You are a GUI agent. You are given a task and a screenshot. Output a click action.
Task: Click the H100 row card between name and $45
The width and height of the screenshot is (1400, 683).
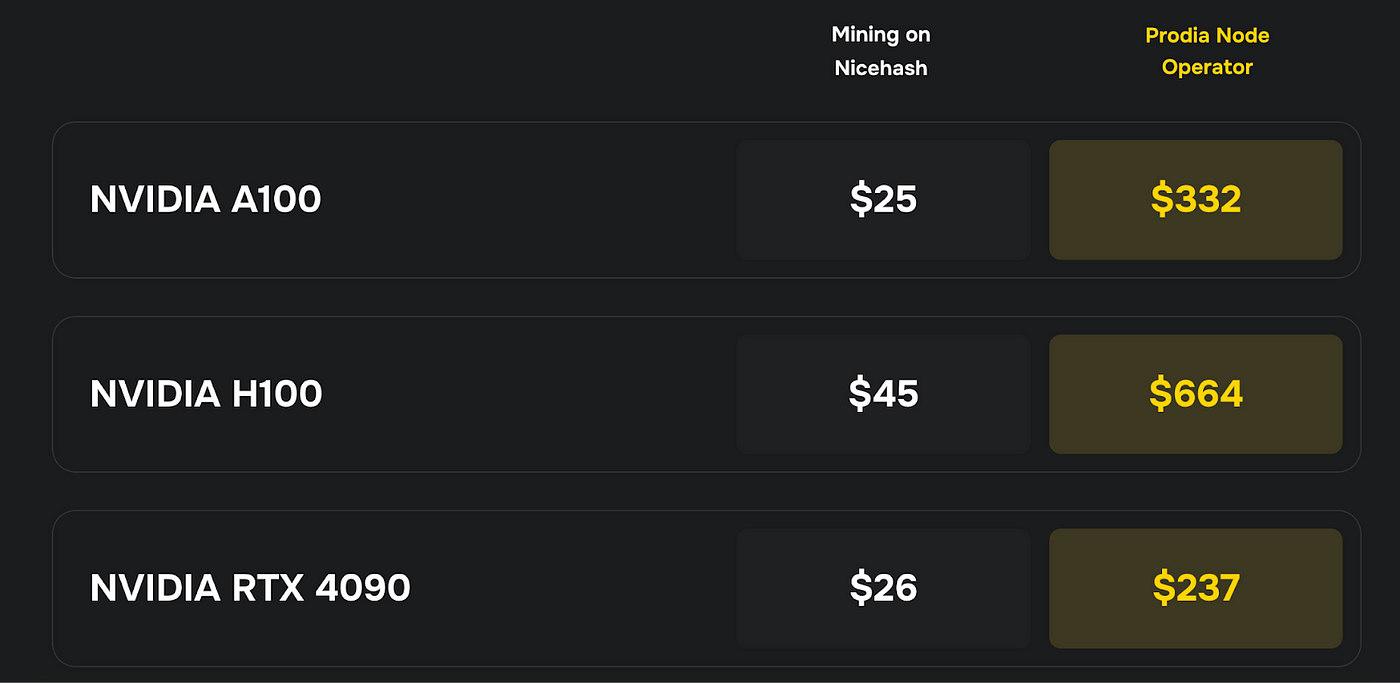[530, 394]
